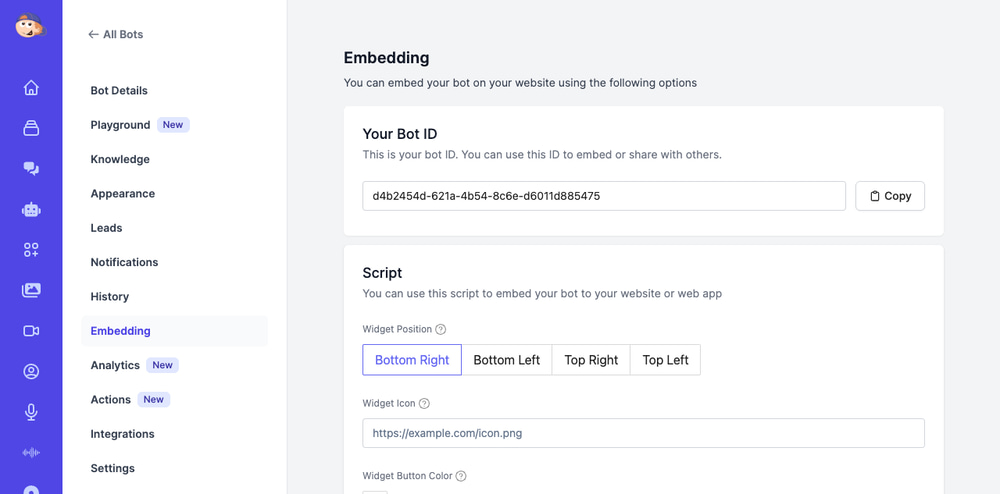The height and width of the screenshot is (494, 1000).
Task: Open the Knowledge menu item
Action: point(120,159)
